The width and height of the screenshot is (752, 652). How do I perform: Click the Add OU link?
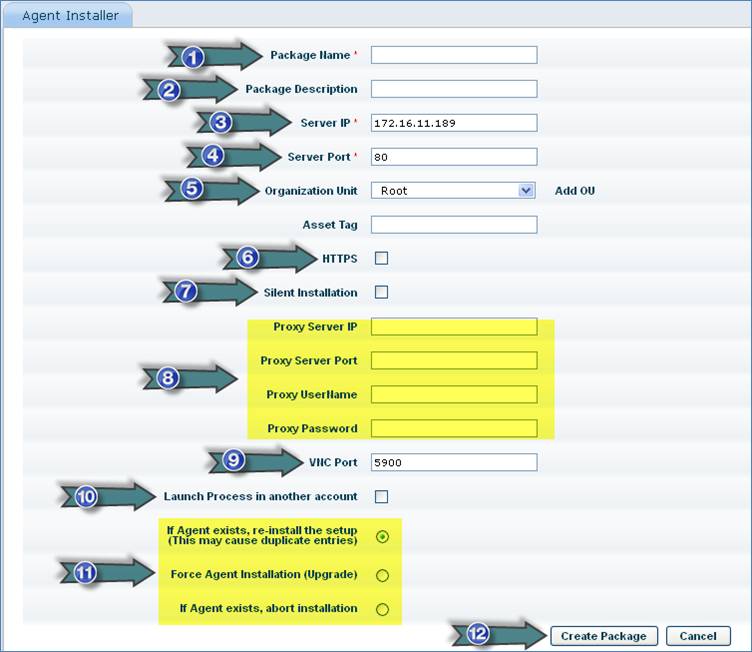click(x=575, y=190)
